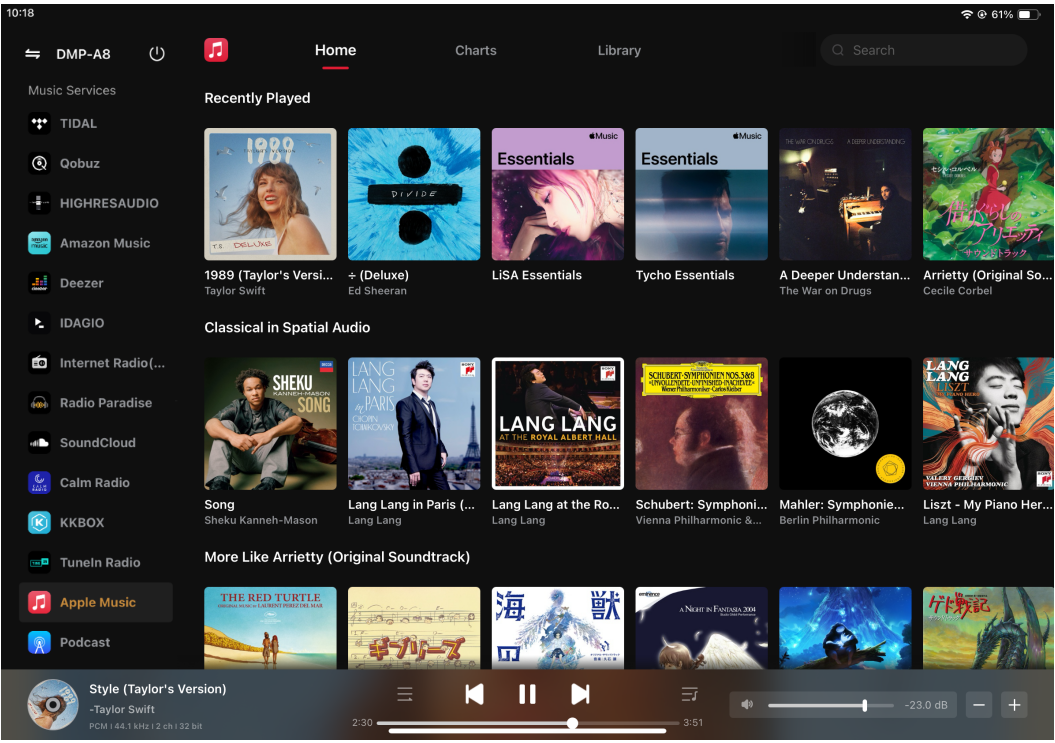This screenshot has width=1055, height=743.
Task: Open Ed Sheeran ÷ (Deluxe) album
Action: pos(414,194)
